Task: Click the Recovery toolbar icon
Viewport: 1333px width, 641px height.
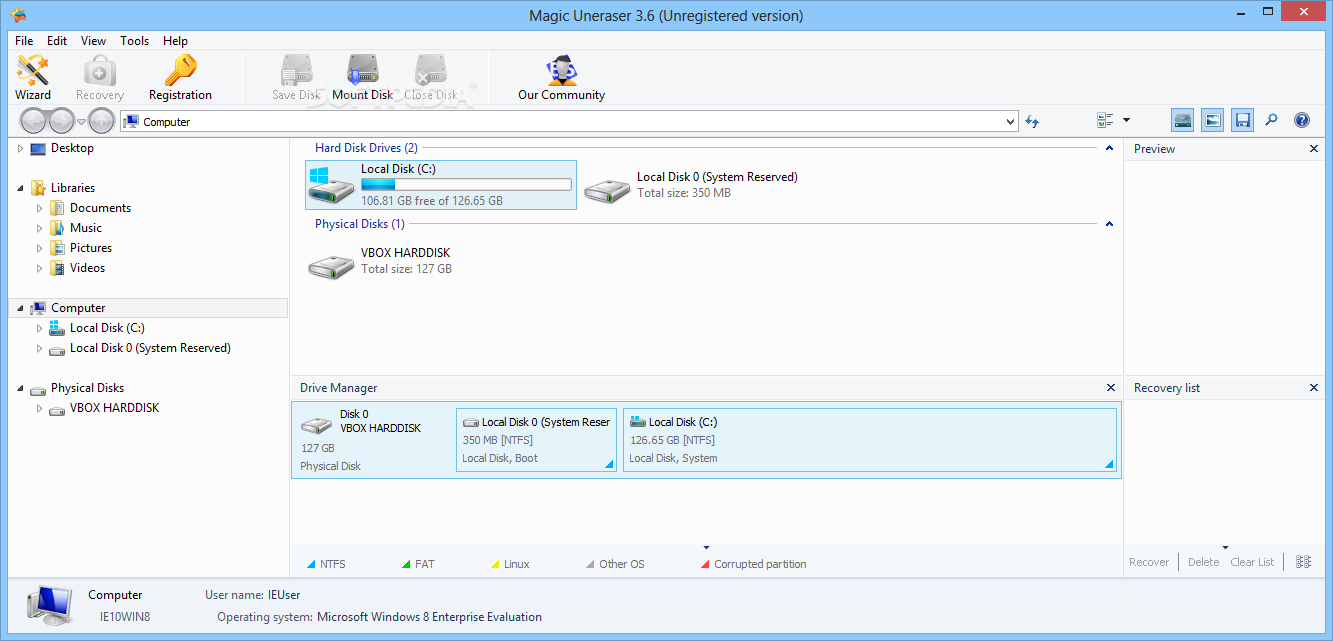Action: point(100,77)
